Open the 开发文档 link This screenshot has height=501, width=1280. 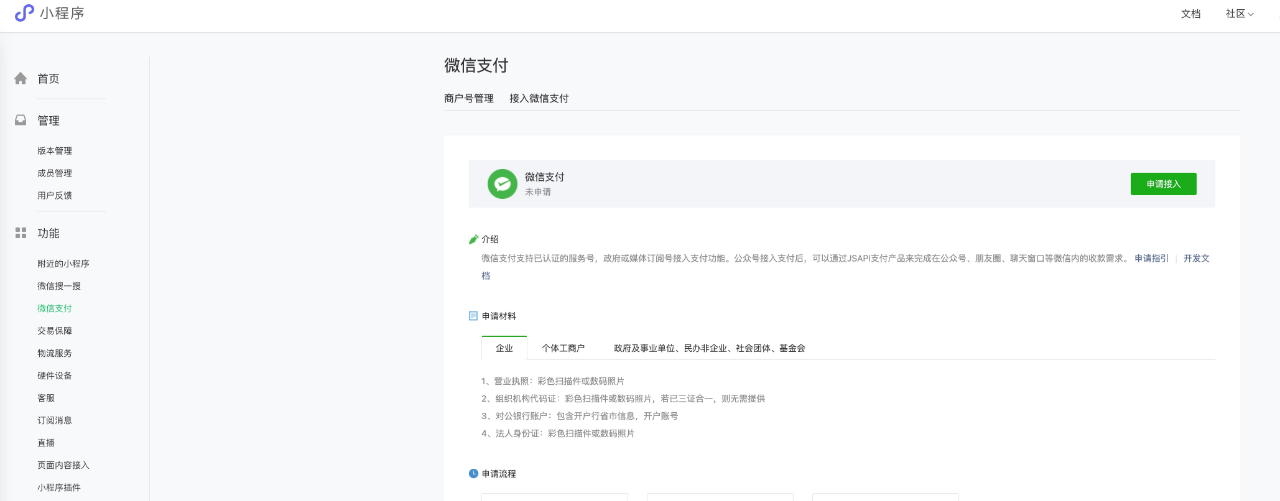(x=1197, y=258)
